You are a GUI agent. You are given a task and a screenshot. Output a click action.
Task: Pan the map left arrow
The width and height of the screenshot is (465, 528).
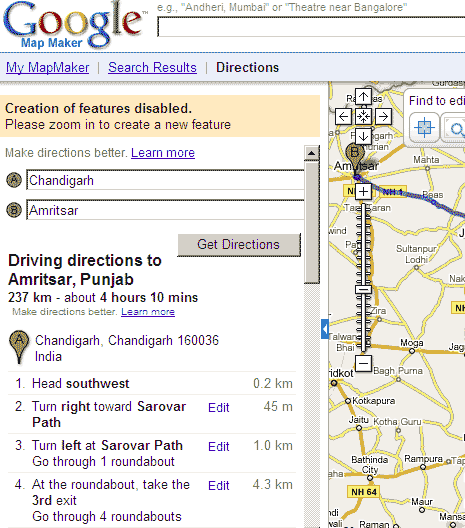pos(343,117)
